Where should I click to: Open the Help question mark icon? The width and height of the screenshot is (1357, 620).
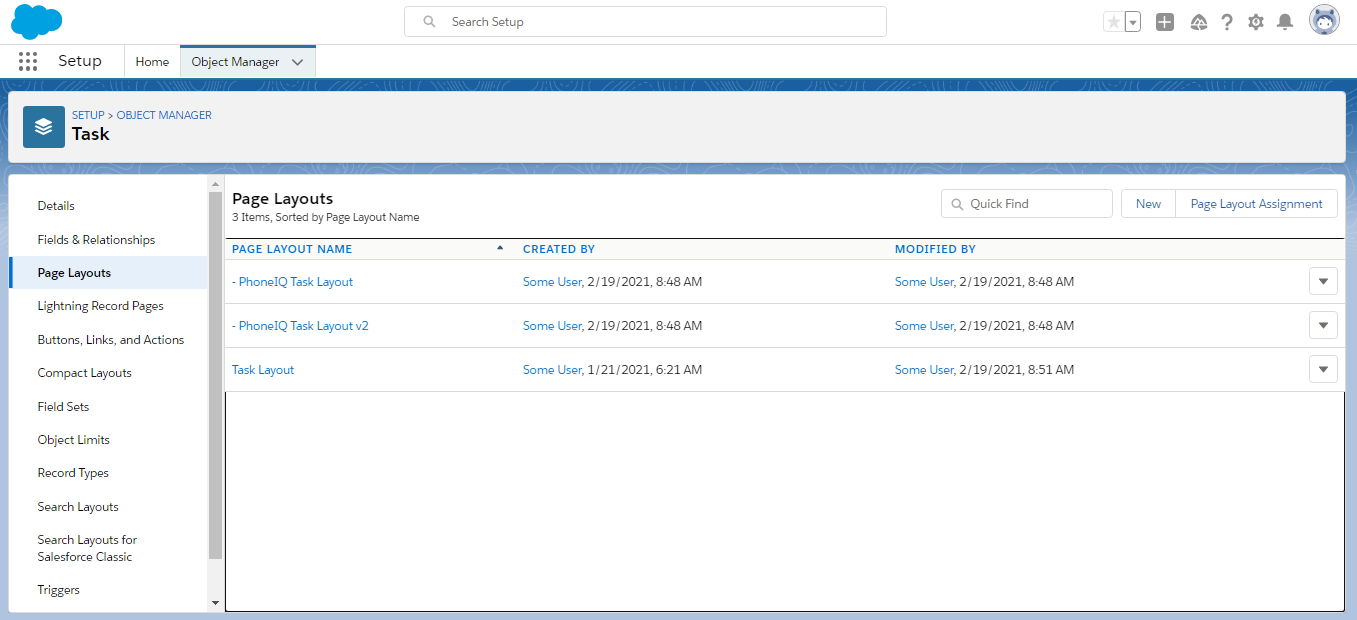point(1227,22)
